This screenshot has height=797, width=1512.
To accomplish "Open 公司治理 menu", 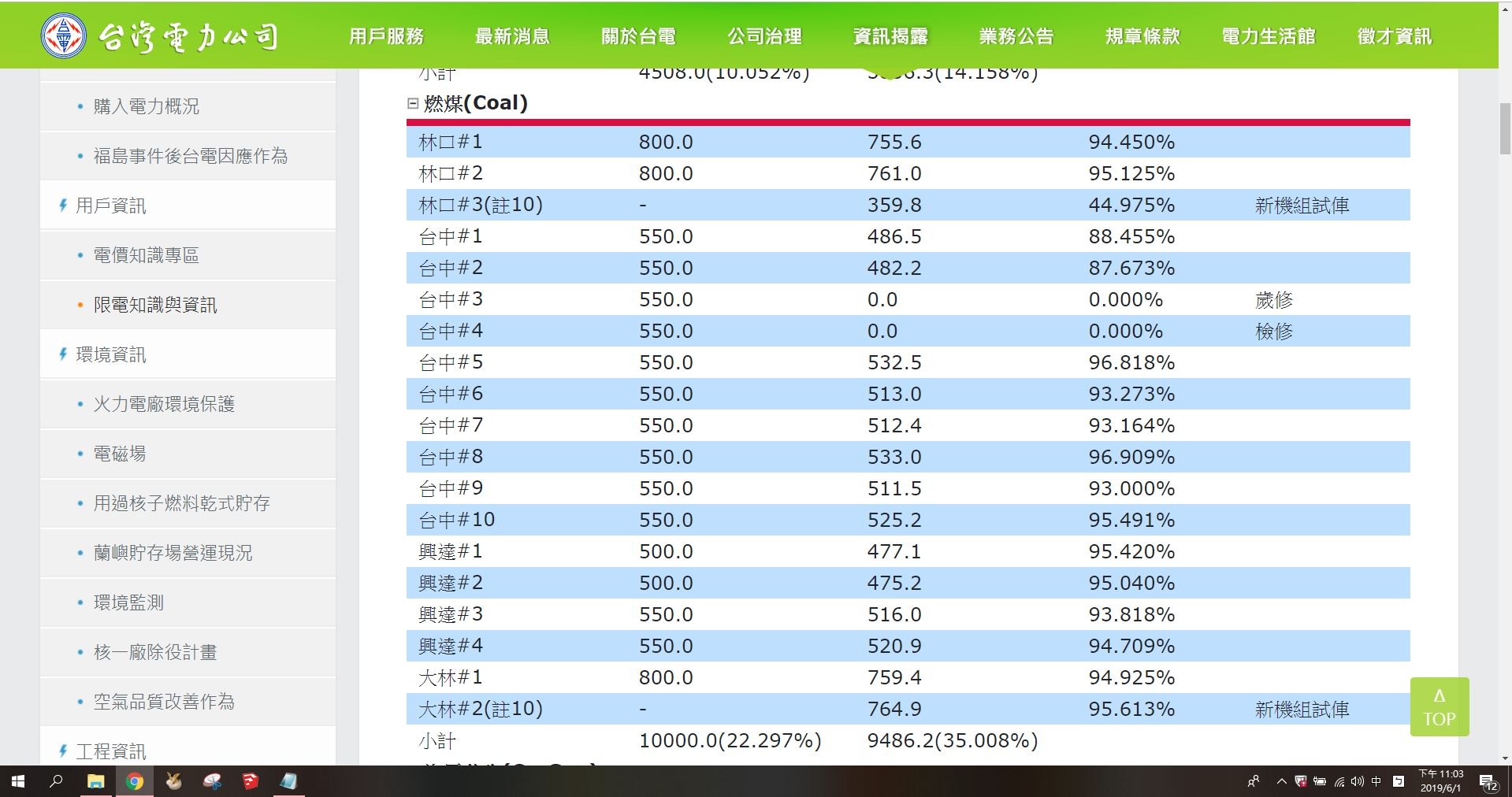I will click(x=764, y=36).
